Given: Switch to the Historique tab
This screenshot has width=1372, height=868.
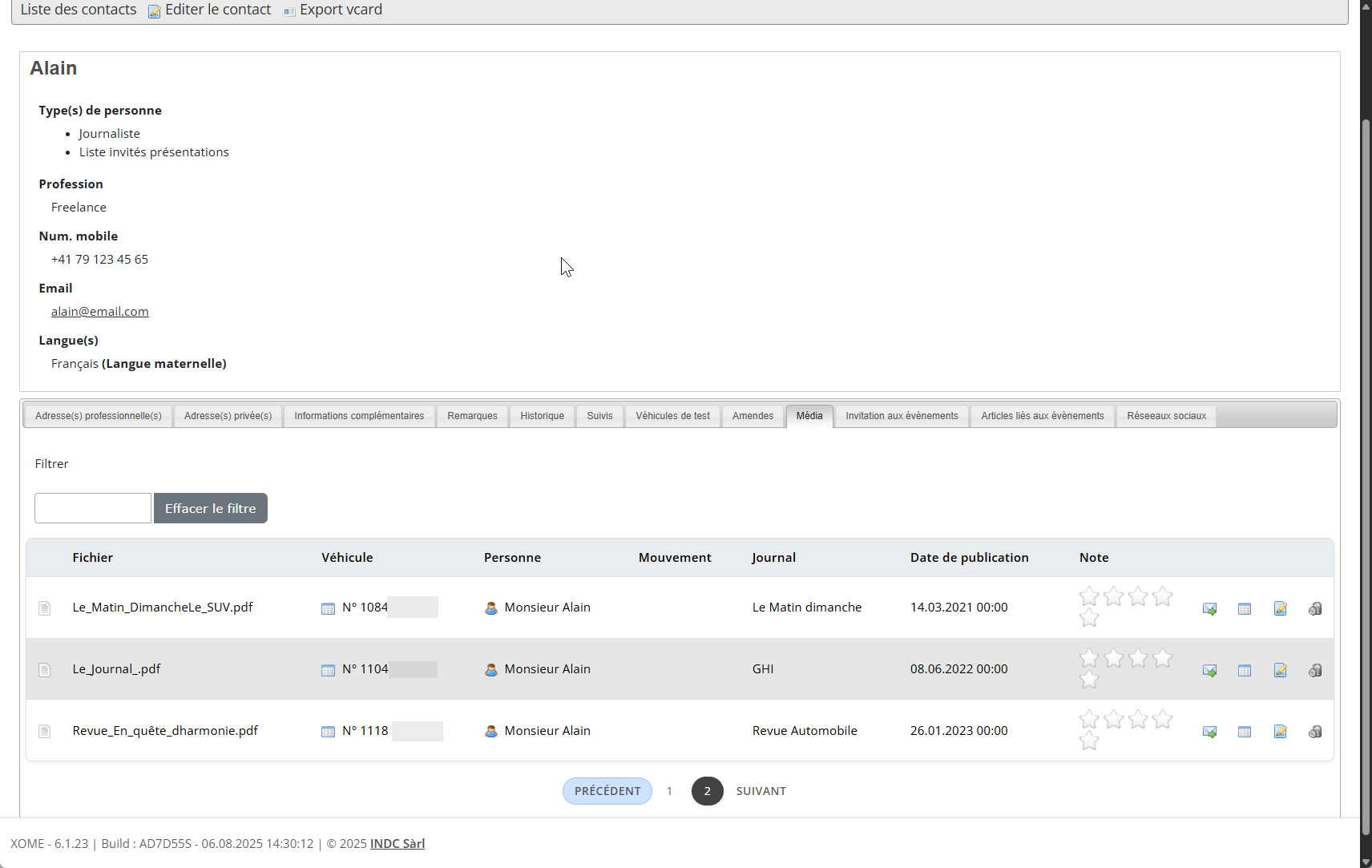Looking at the screenshot, I should click(542, 416).
